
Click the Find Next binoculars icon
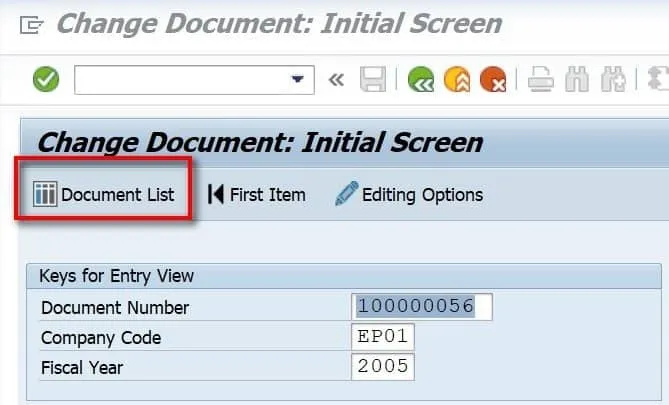(x=612, y=79)
